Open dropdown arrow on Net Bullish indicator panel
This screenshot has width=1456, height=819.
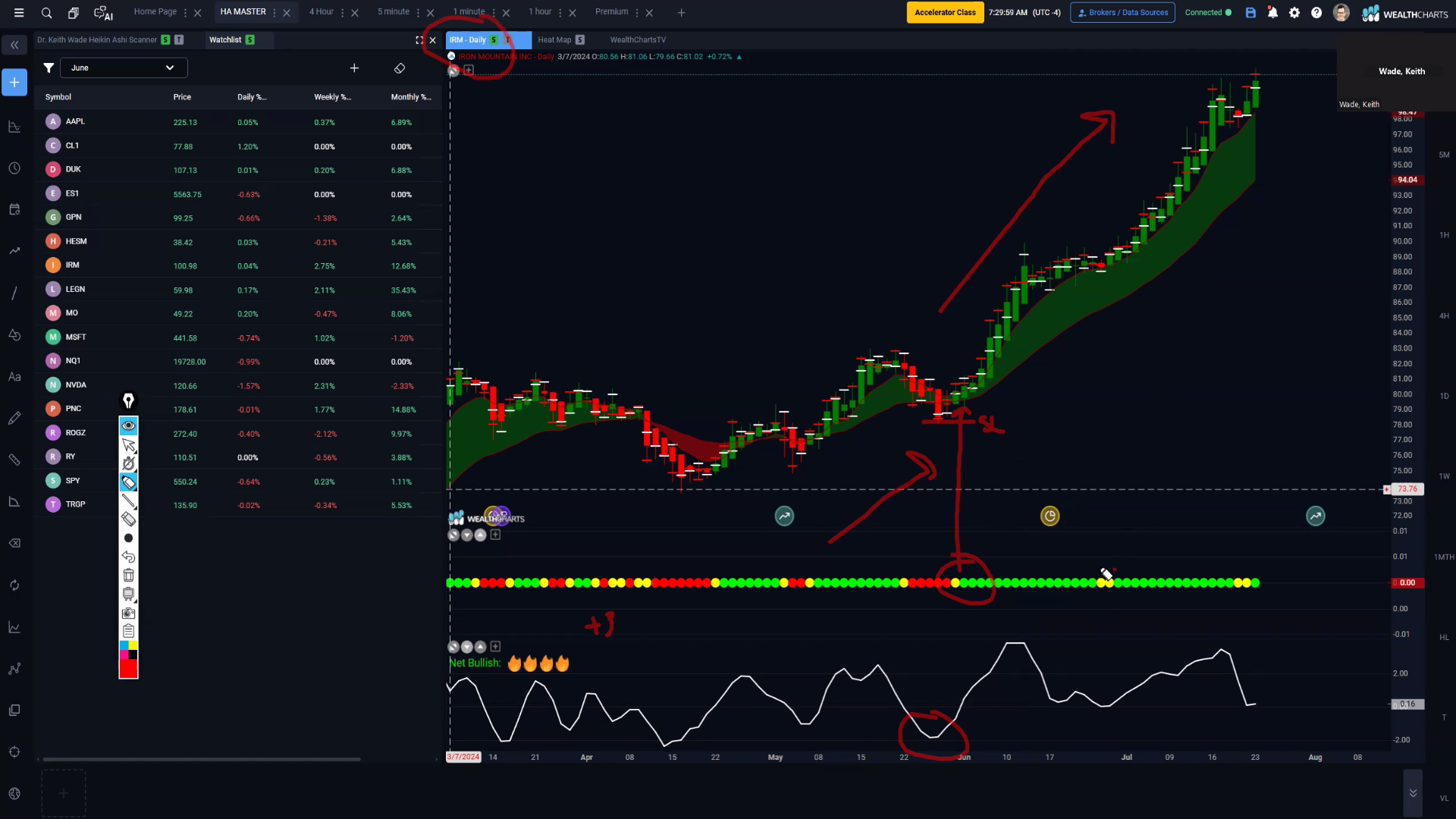467,647
